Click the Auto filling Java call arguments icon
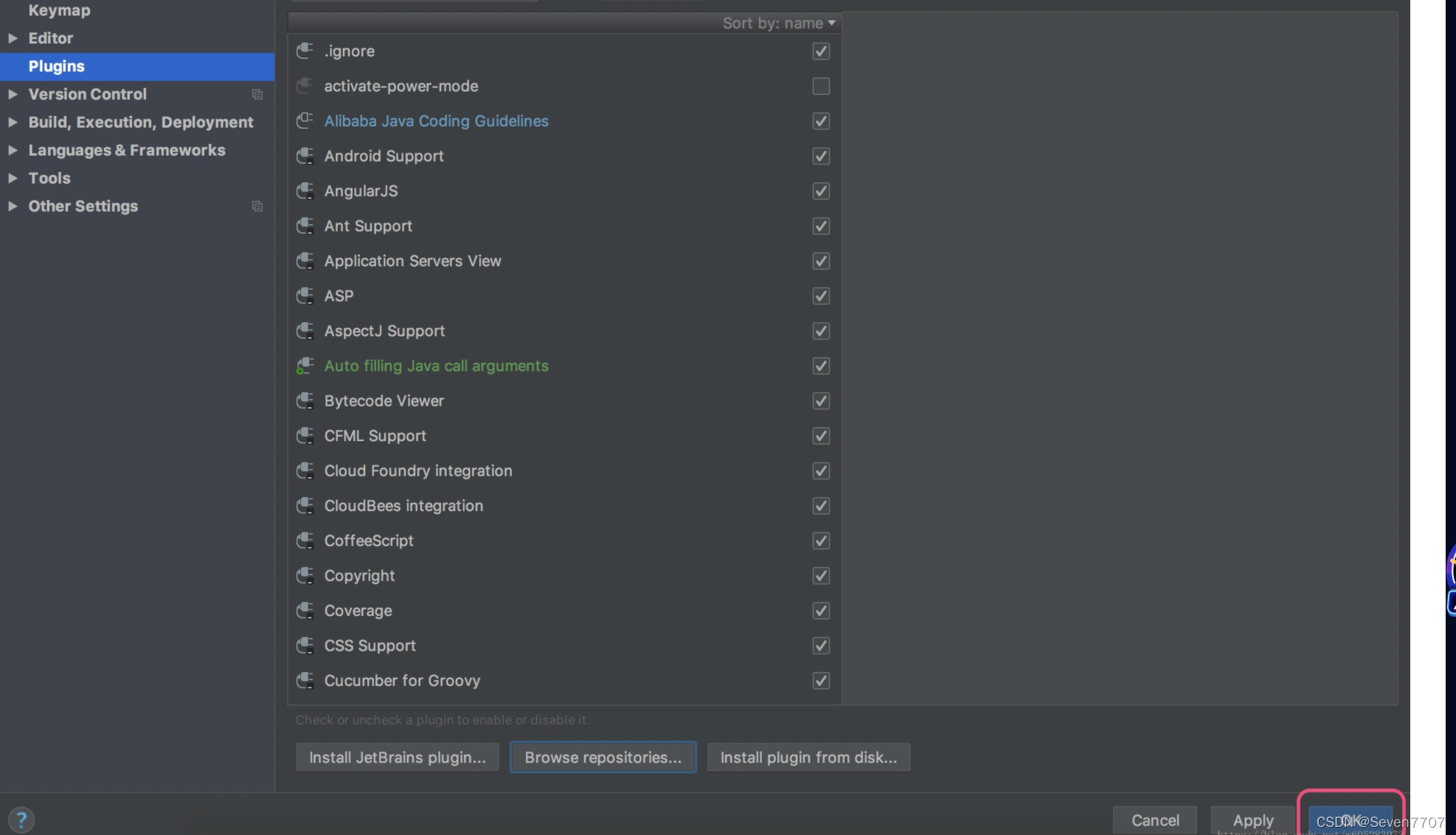 point(305,366)
